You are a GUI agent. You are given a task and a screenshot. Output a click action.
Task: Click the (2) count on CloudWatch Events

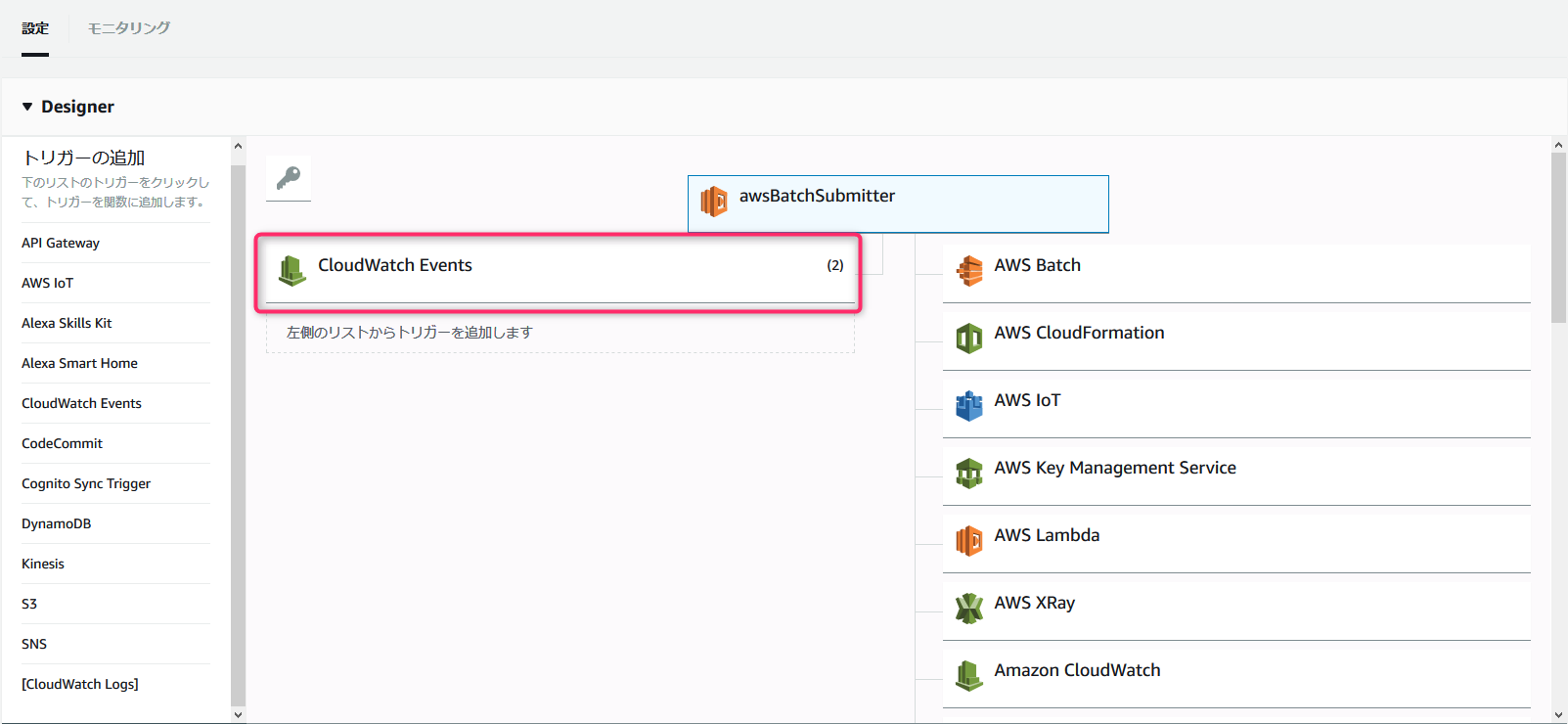834,265
